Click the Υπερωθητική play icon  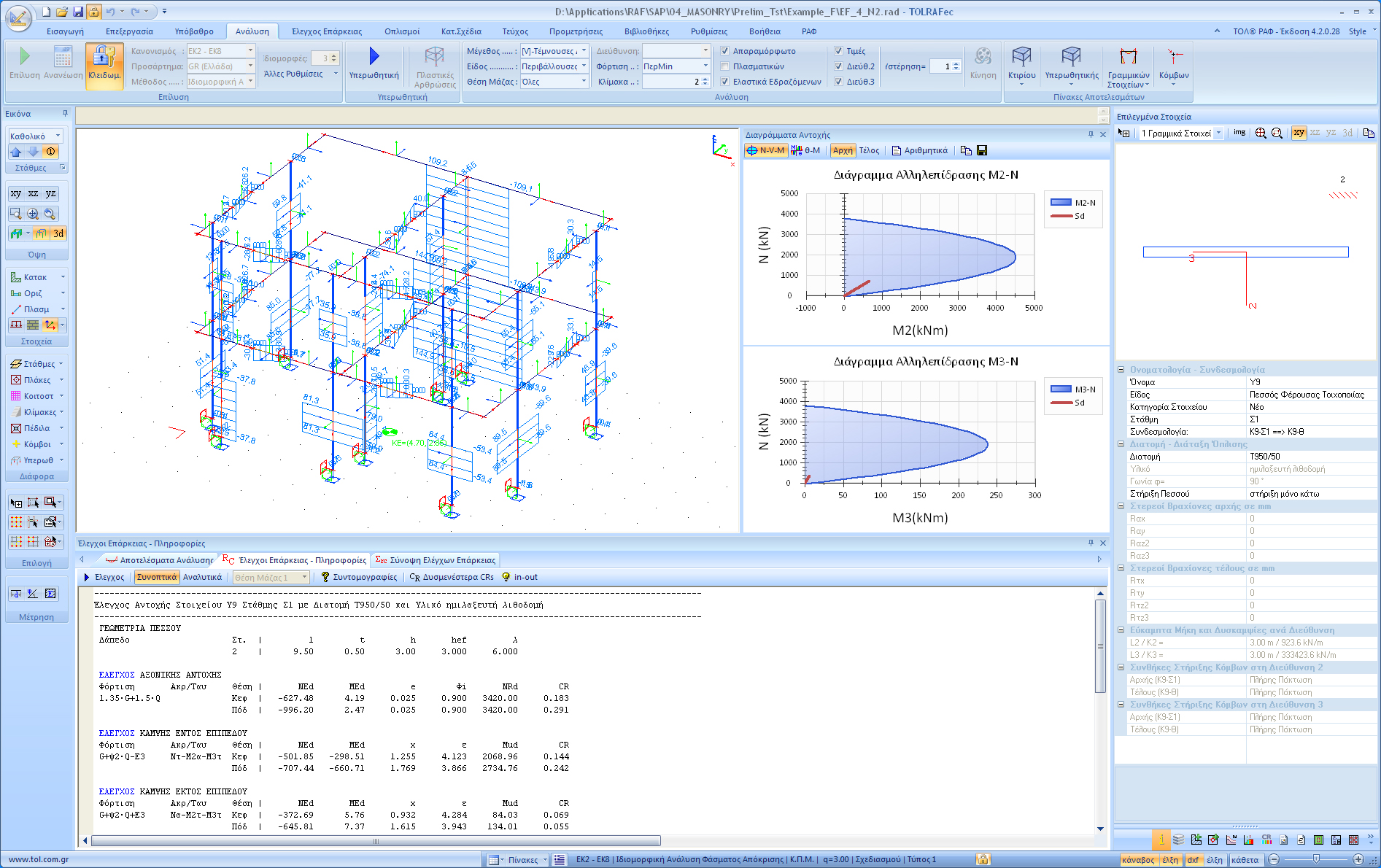pyautogui.click(x=374, y=57)
